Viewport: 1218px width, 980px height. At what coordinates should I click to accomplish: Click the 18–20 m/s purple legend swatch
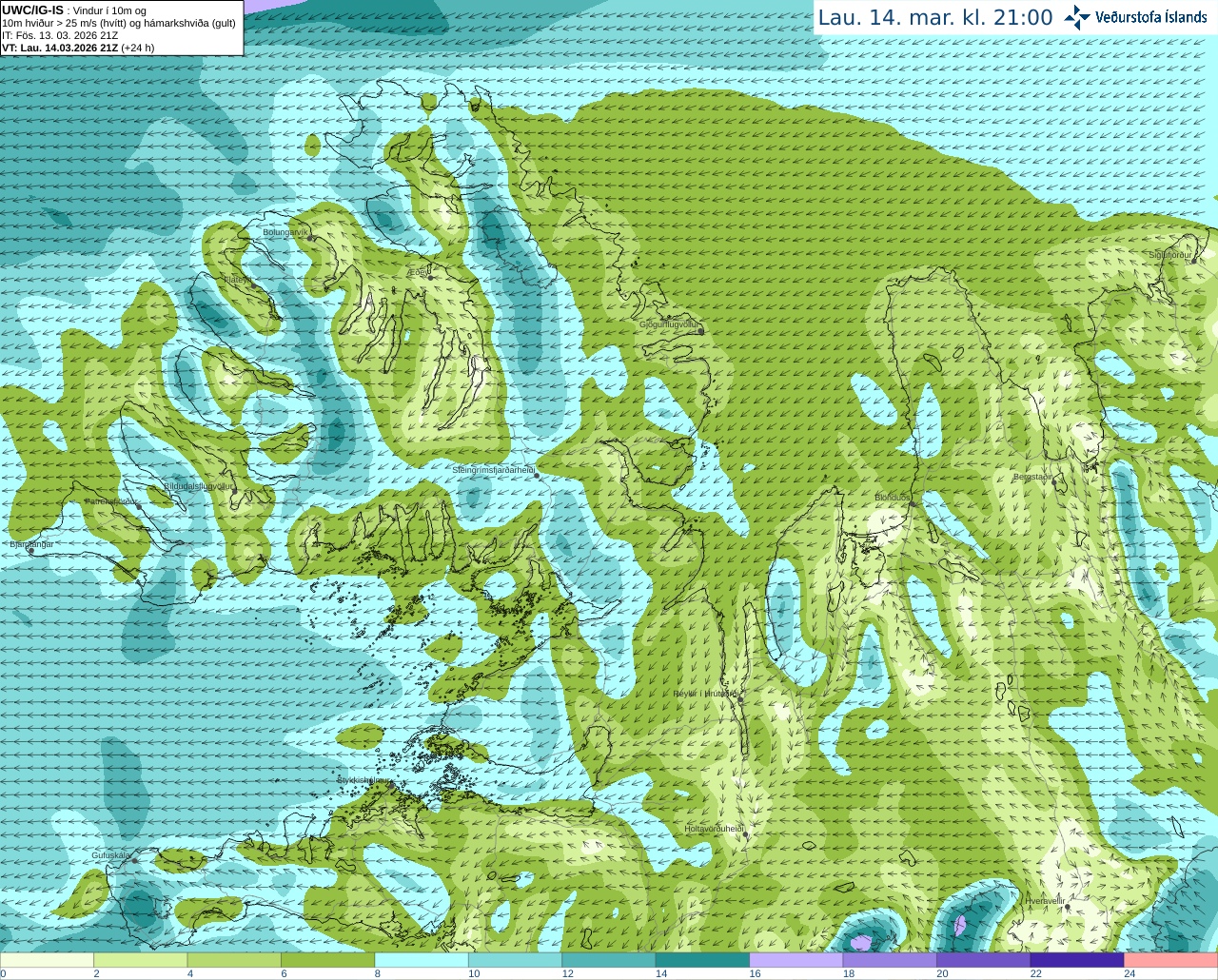(890, 960)
